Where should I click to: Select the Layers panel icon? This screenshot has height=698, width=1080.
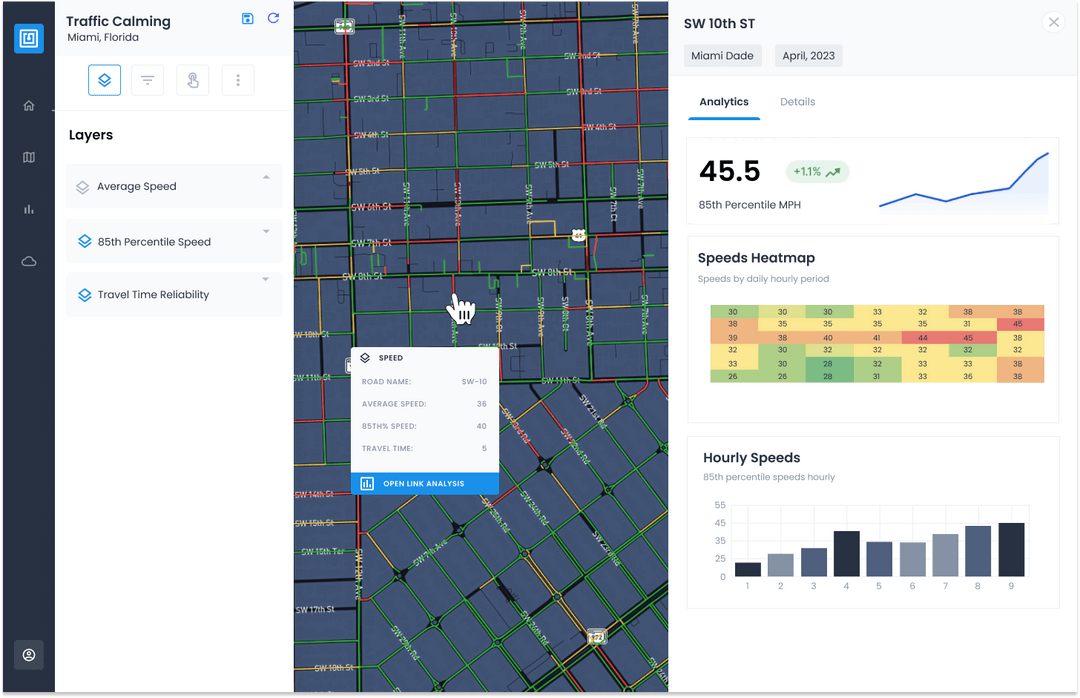click(104, 80)
